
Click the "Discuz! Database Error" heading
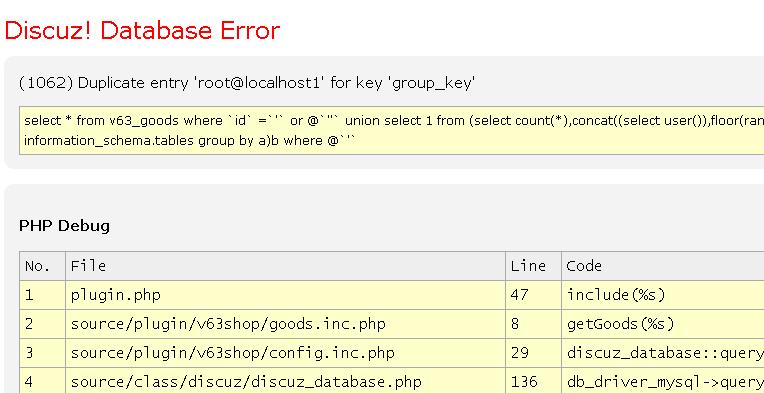[142, 30]
